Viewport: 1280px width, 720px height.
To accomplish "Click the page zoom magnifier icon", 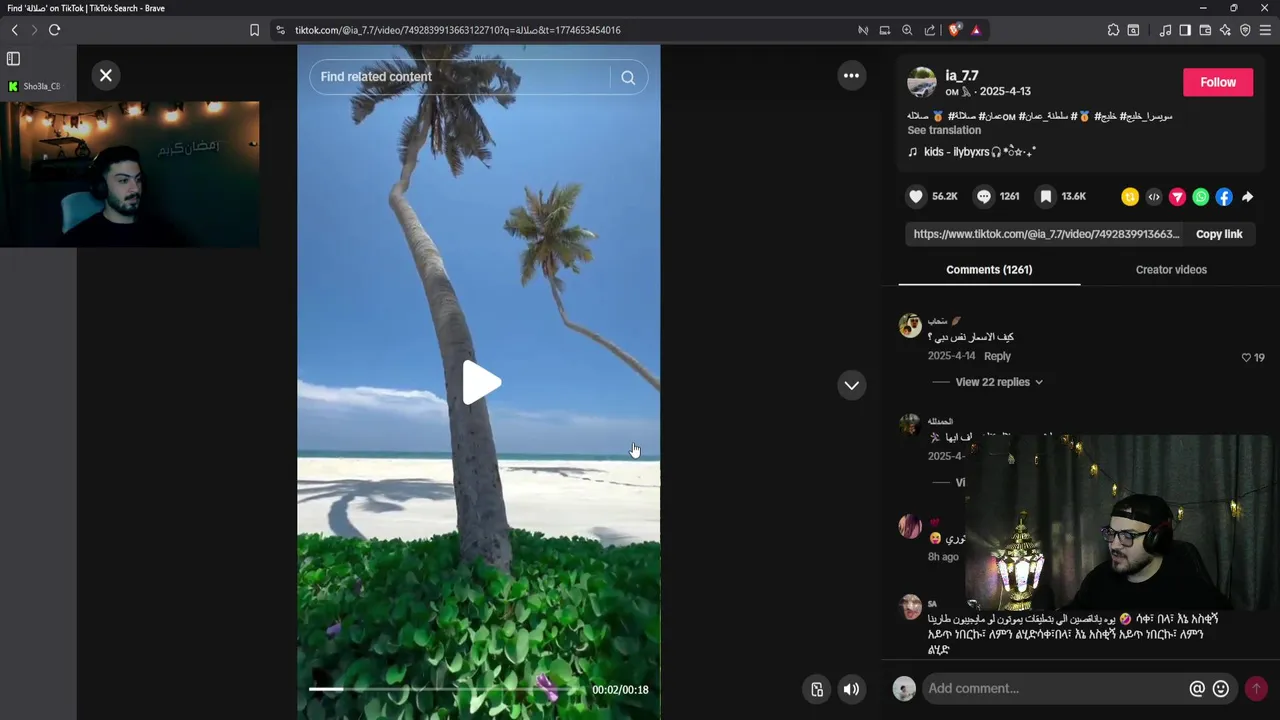I will tap(907, 30).
